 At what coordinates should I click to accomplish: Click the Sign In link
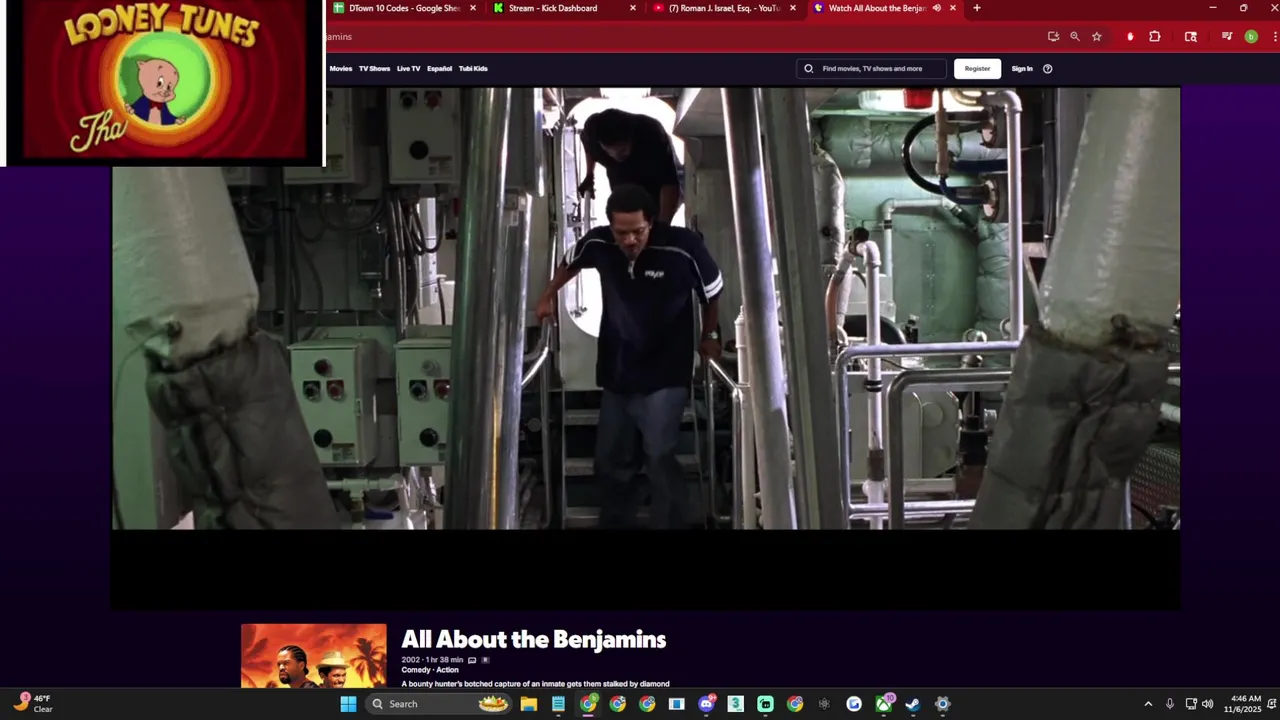[x=1022, y=69]
